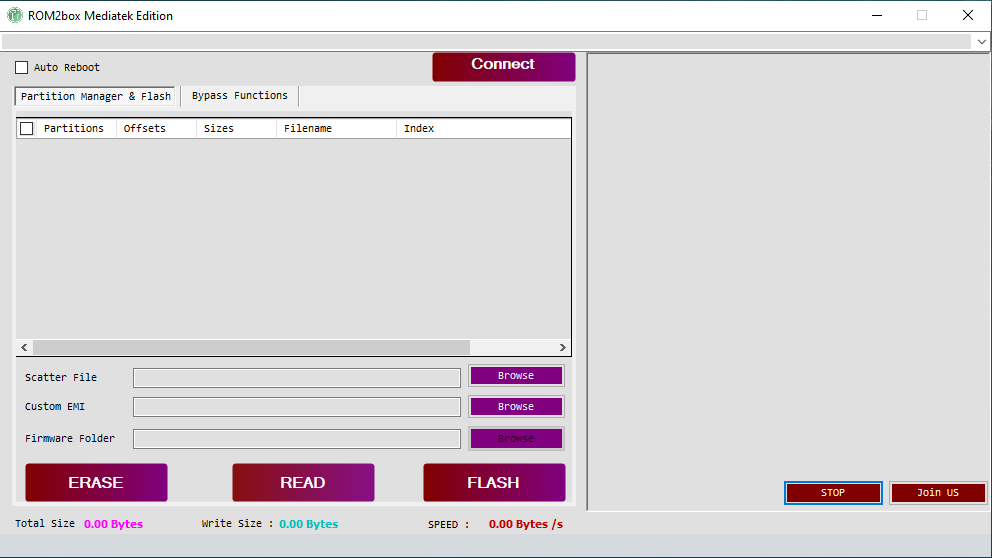The height and width of the screenshot is (558, 992).
Task: Click the Write Size 0.00 Bytes value
Action: coord(309,524)
